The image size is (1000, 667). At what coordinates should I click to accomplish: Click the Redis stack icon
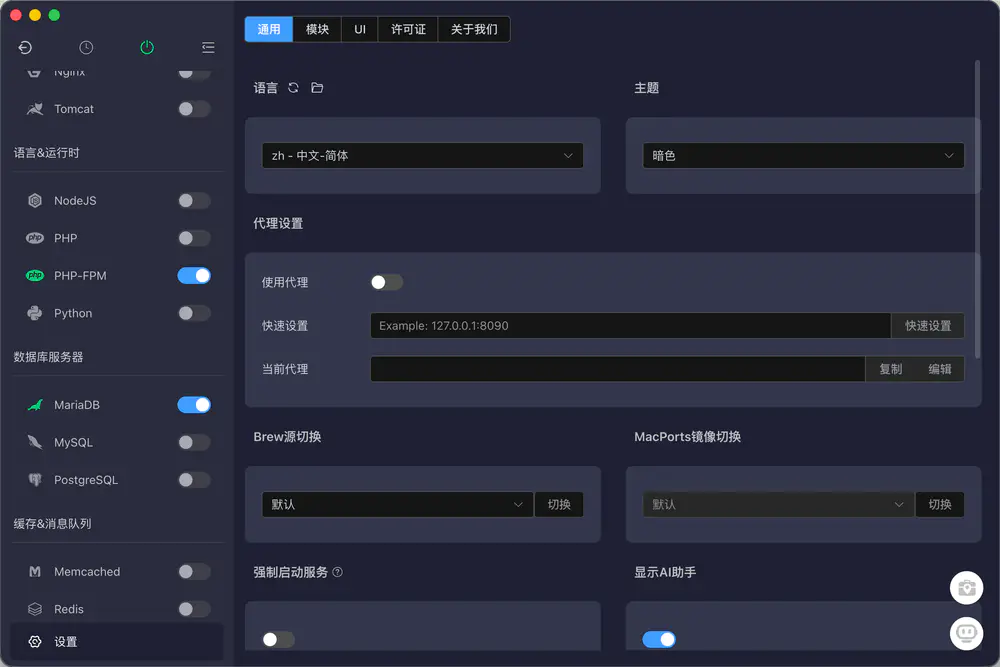pos(35,609)
